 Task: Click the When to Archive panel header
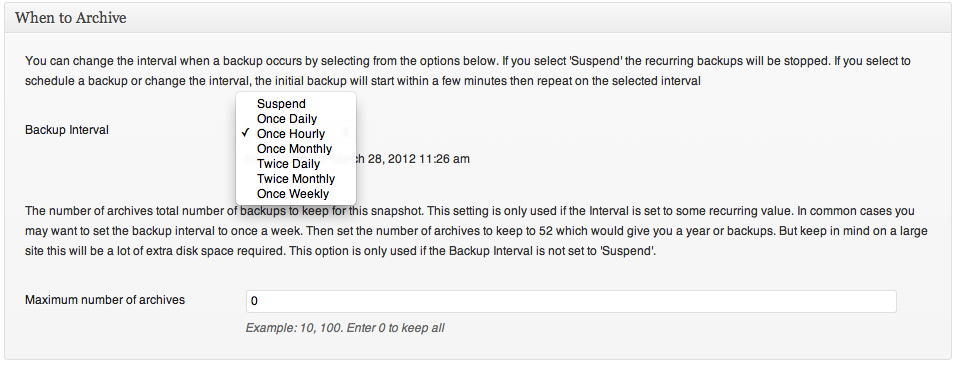pos(478,18)
